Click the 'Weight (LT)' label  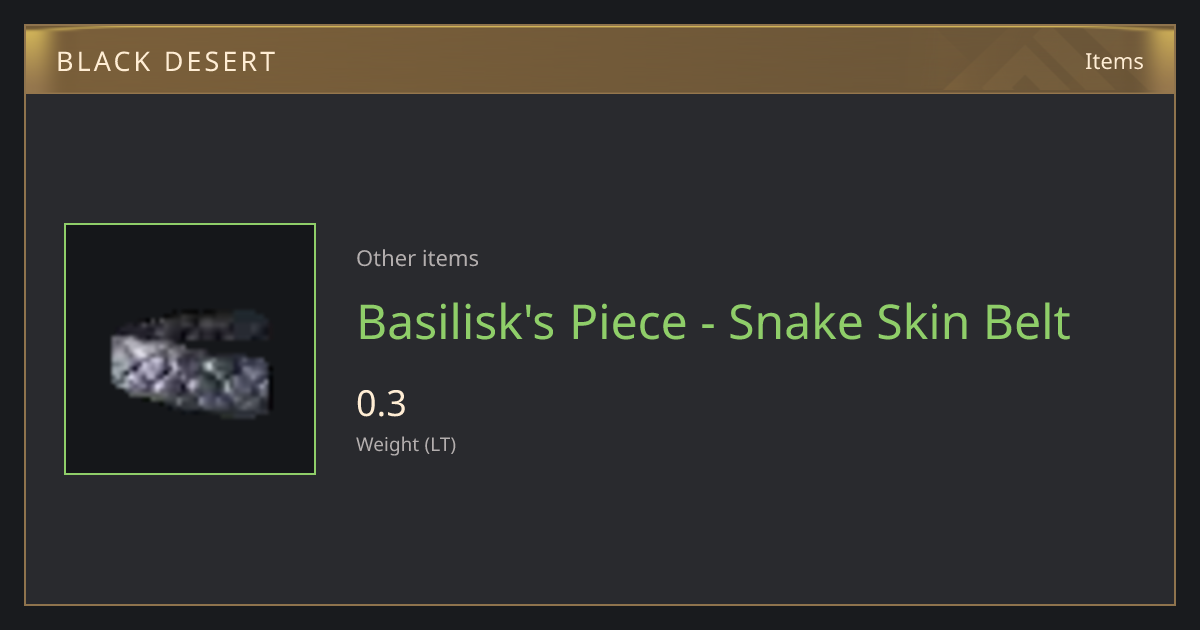tap(406, 444)
